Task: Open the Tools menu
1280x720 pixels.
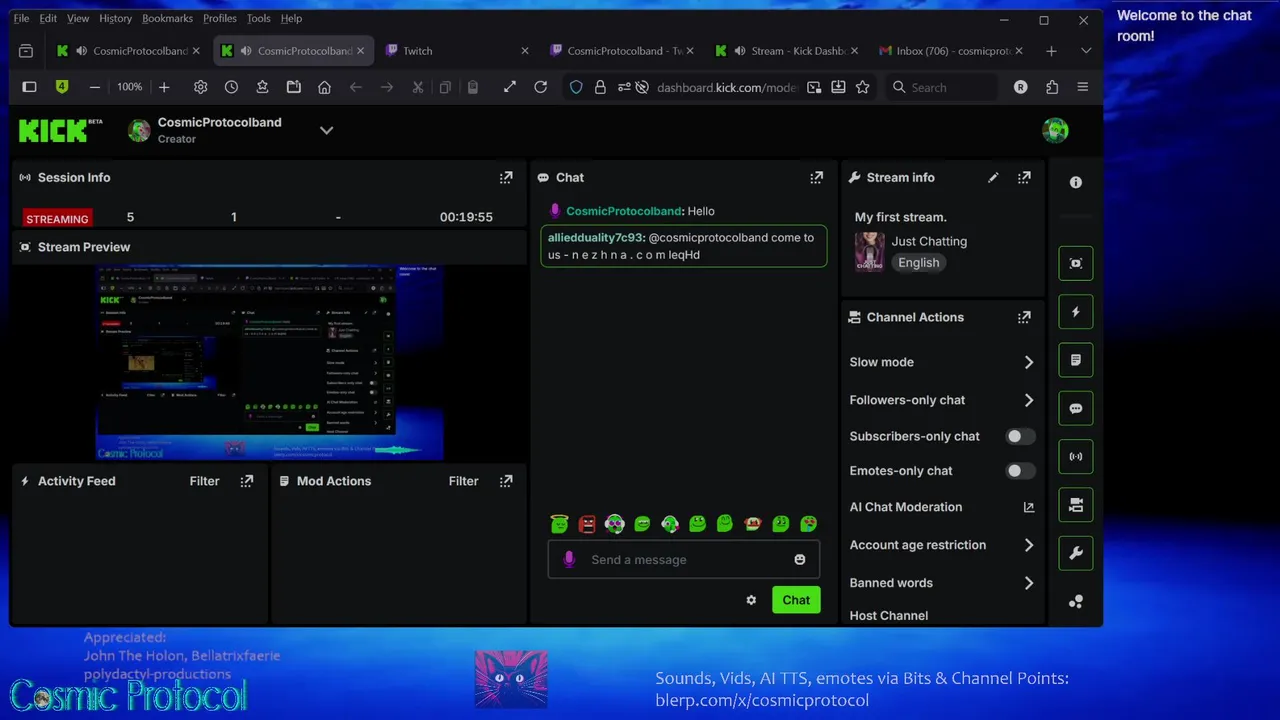Action: pos(258,18)
